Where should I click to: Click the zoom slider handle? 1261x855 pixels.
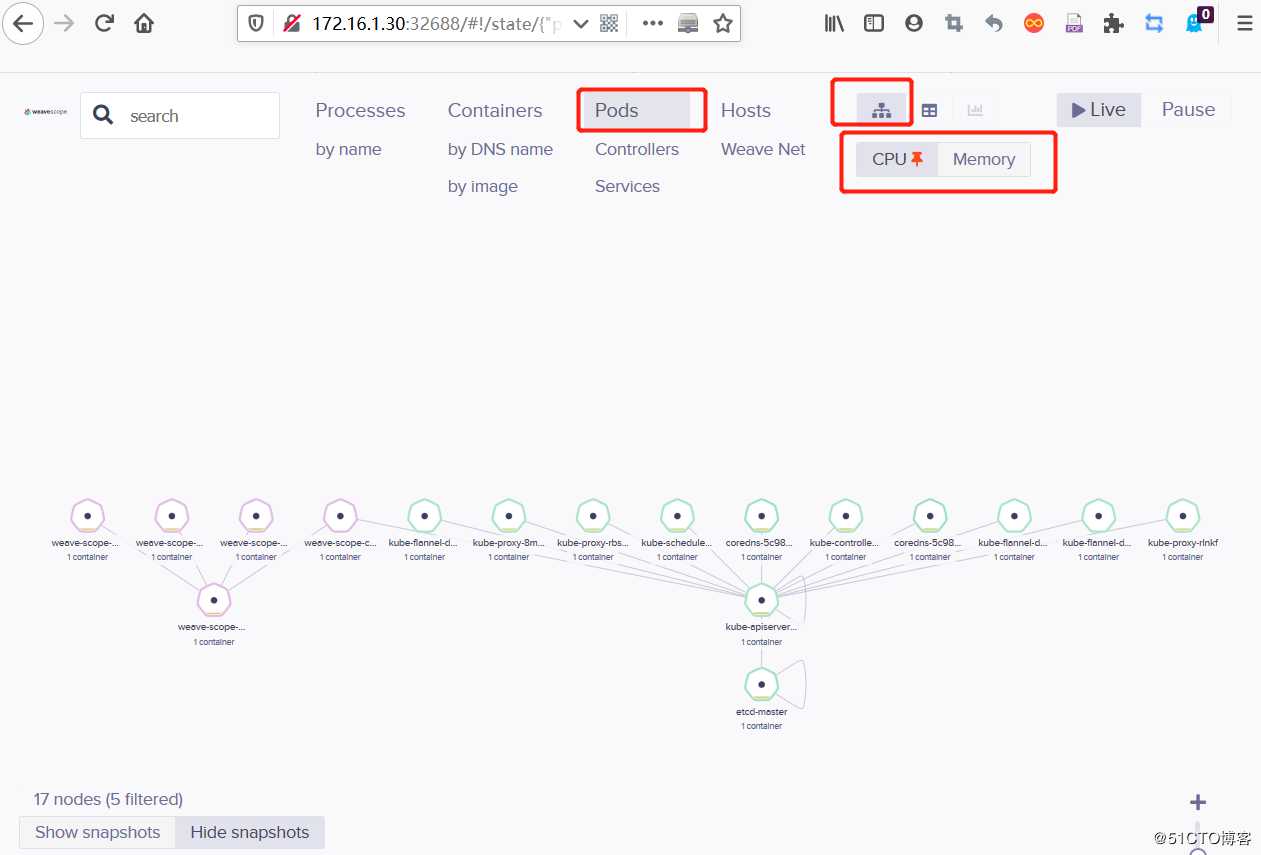tap(1198, 850)
